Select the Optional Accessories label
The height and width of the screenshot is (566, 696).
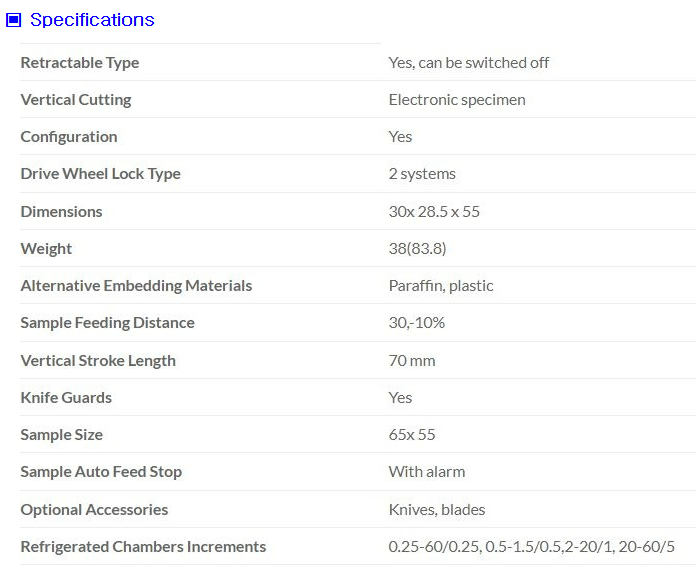tap(94, 510)
